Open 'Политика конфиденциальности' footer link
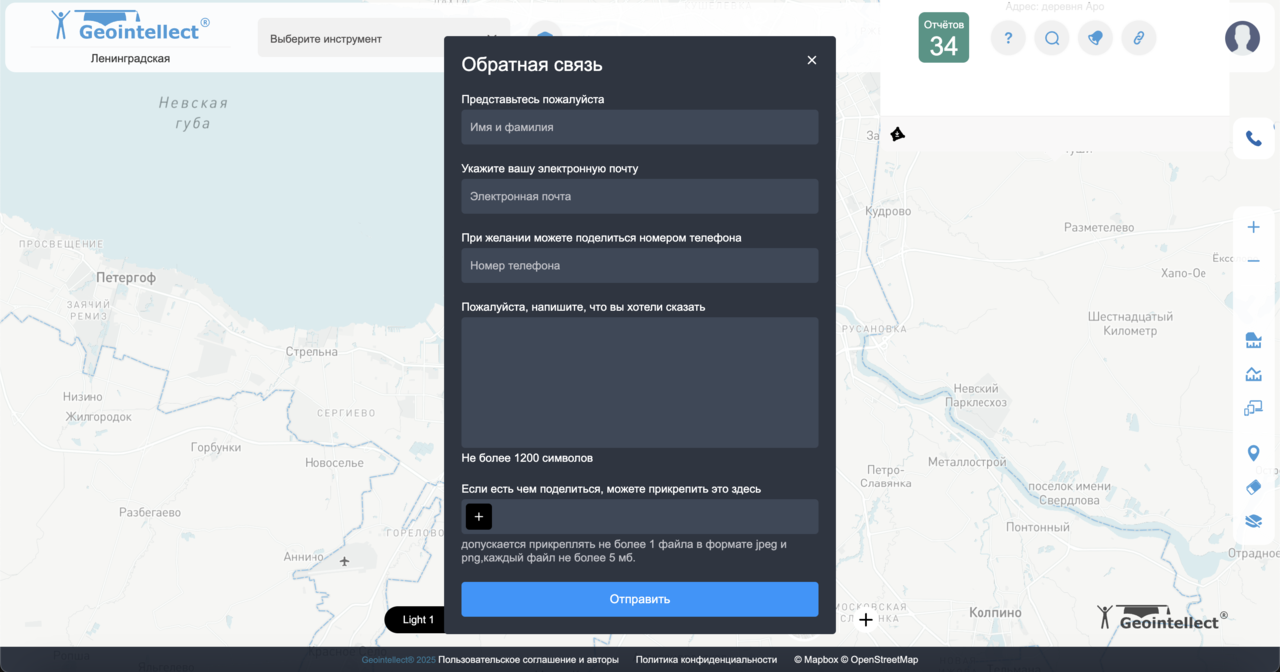This screenshot has width=1280, height=672. pos(706,660)
